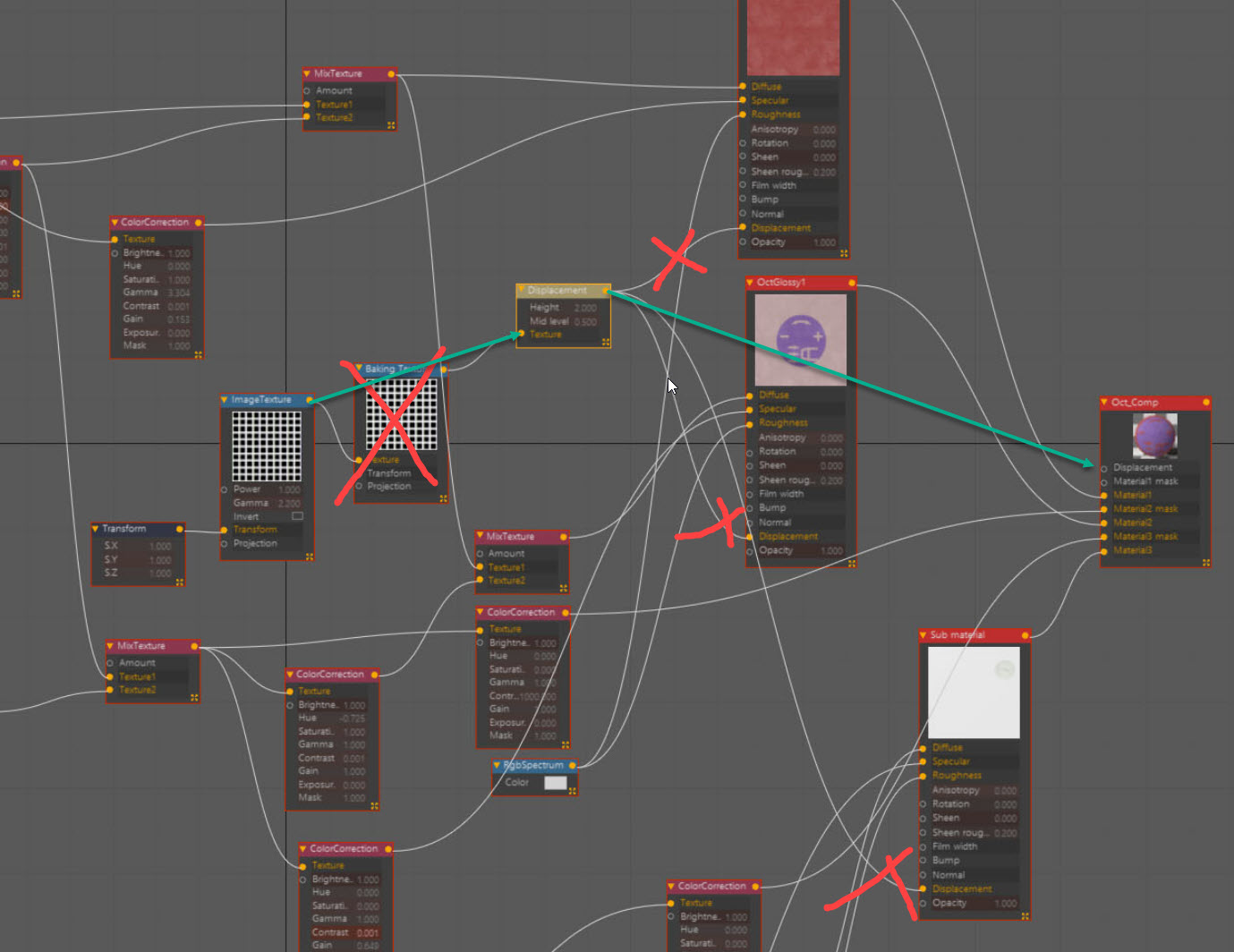Click the Displacement node's corner resize handle
1234x952 pixels.
pos(606,343)
